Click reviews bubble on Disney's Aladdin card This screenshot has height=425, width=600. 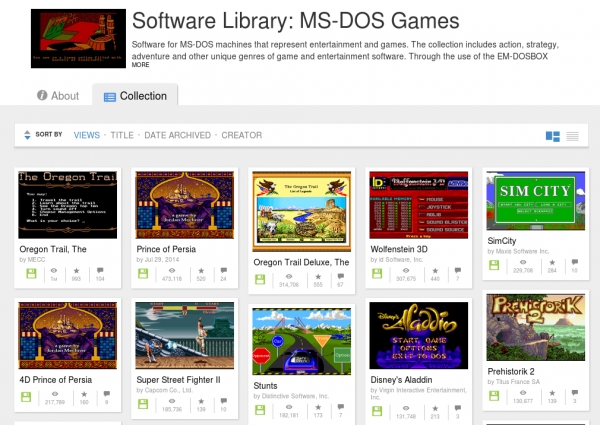(x=458, y=408)
